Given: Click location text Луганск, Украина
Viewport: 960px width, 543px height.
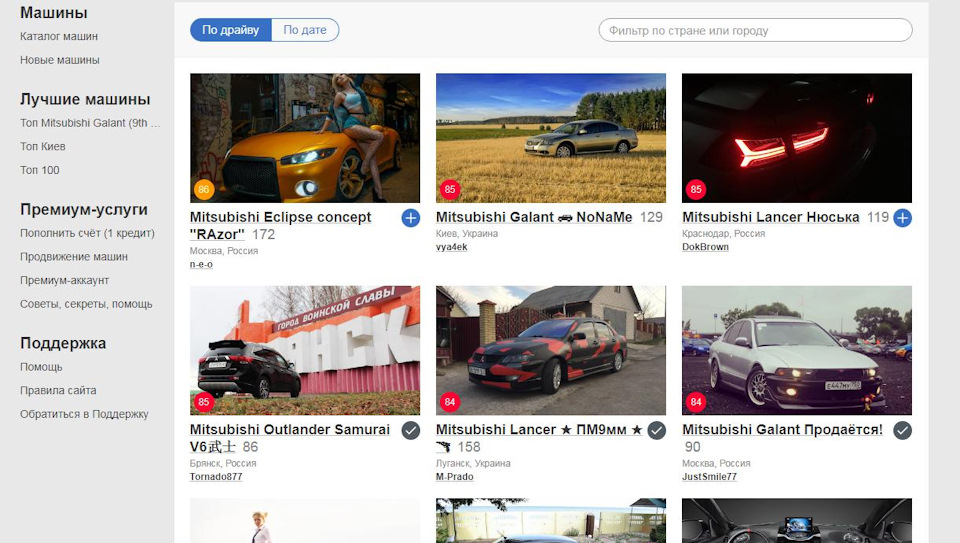Looking at the screenshot, I should (x=473, y=463).
